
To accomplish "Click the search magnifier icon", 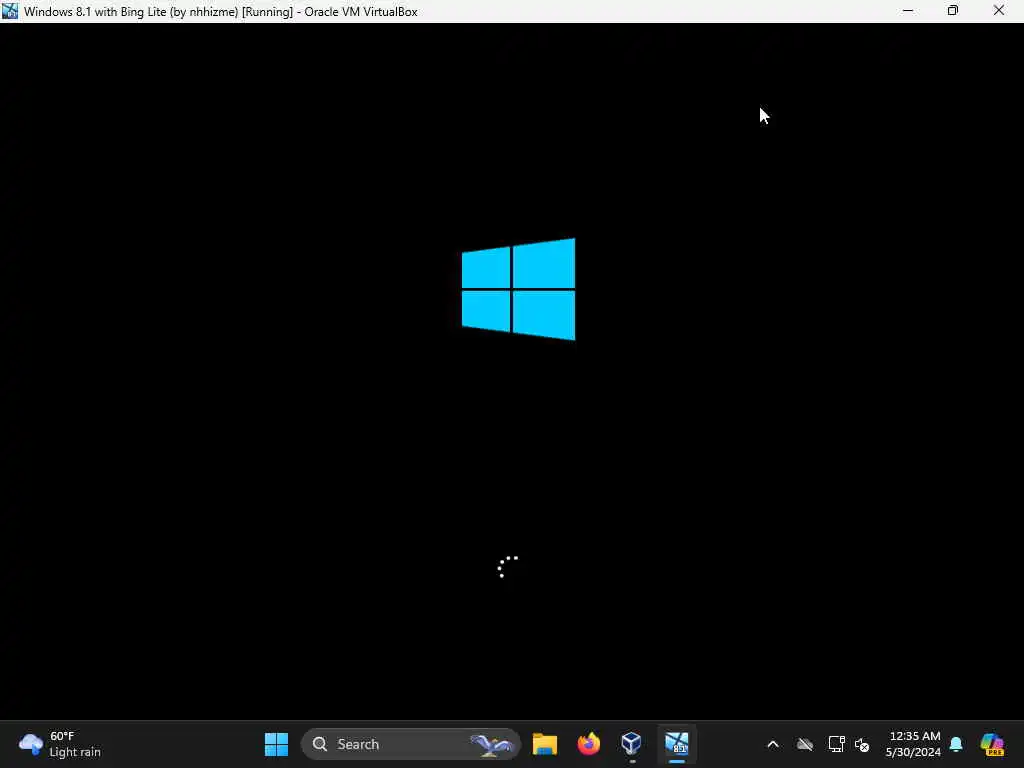I will (319, 744).
